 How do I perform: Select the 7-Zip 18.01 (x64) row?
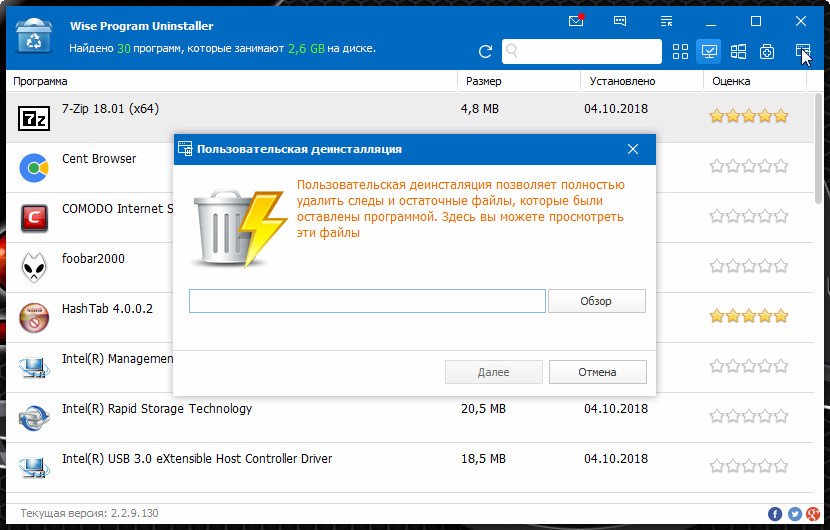click(410, 118)
